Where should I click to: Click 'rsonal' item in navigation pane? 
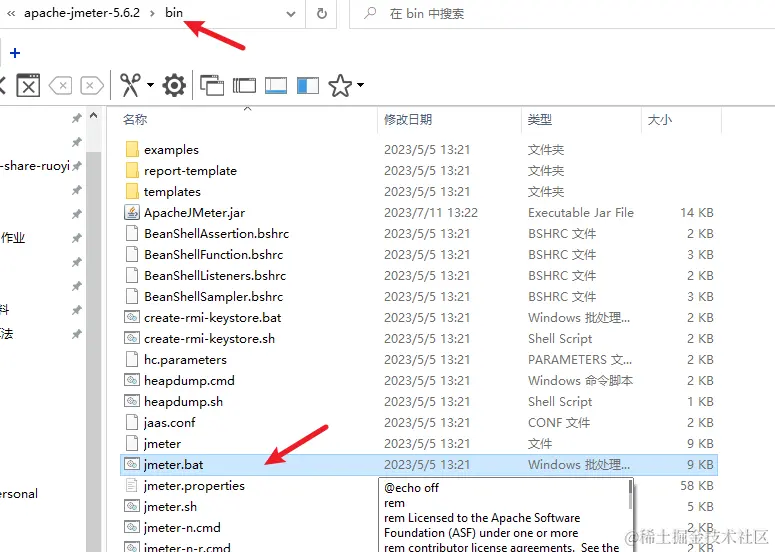[19, 494]
